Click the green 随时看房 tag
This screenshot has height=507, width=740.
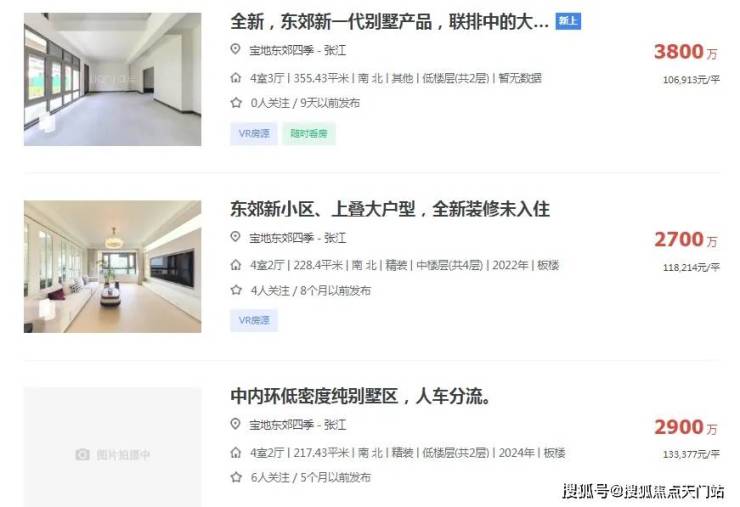click(309, 134)
